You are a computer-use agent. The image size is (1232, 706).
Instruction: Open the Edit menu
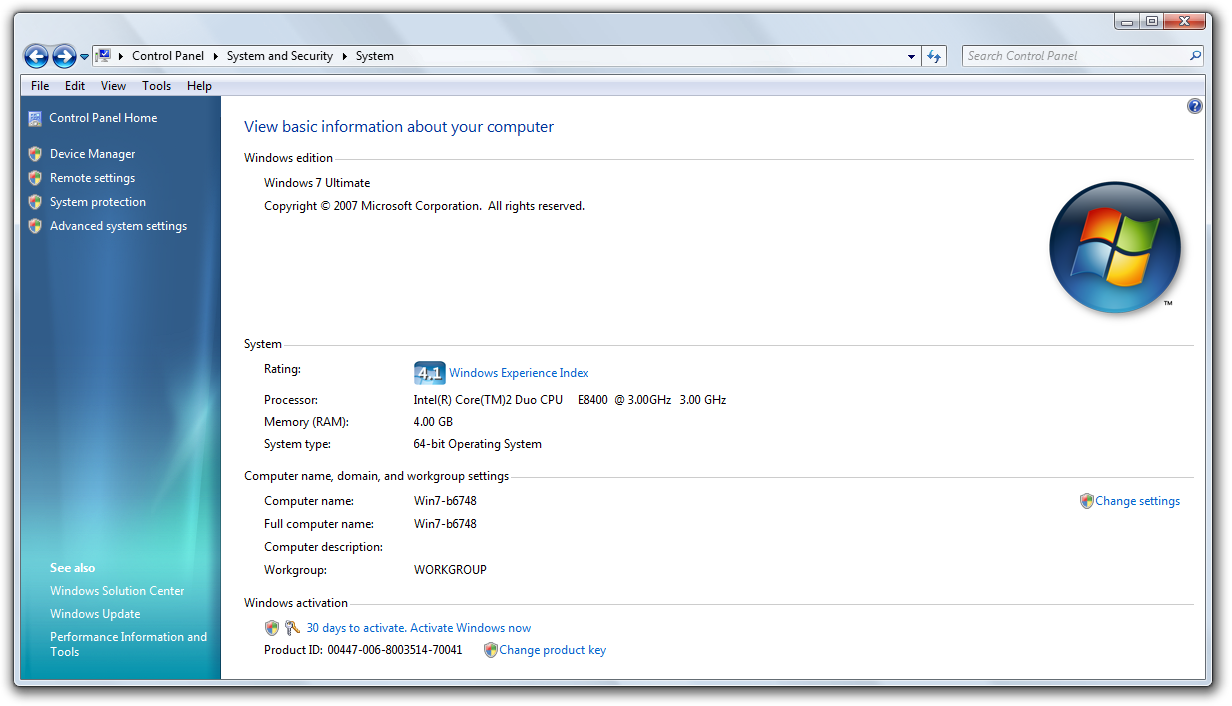[x=75, y=86]
